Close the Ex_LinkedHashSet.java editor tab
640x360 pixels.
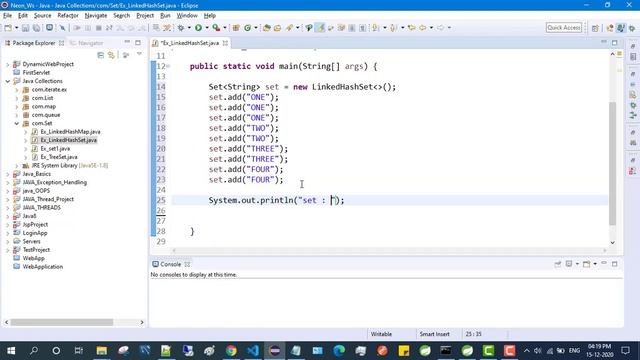pos(225,43)
